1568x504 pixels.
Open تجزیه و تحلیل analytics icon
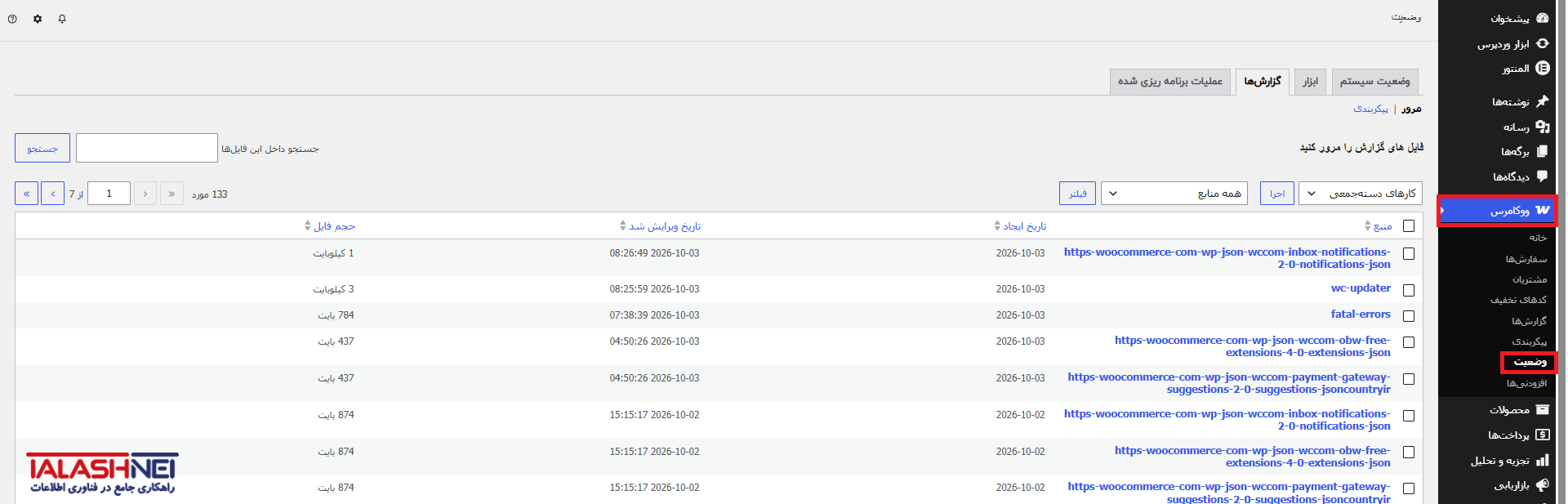point(1542,461)
